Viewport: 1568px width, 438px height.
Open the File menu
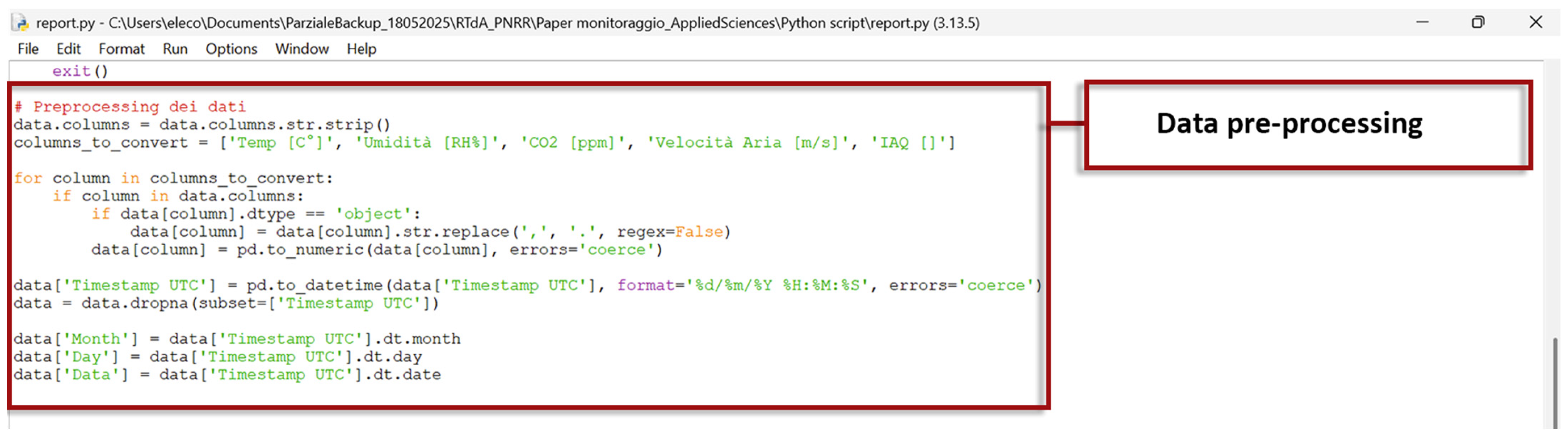pyautogui.click(x=28, y=49)
